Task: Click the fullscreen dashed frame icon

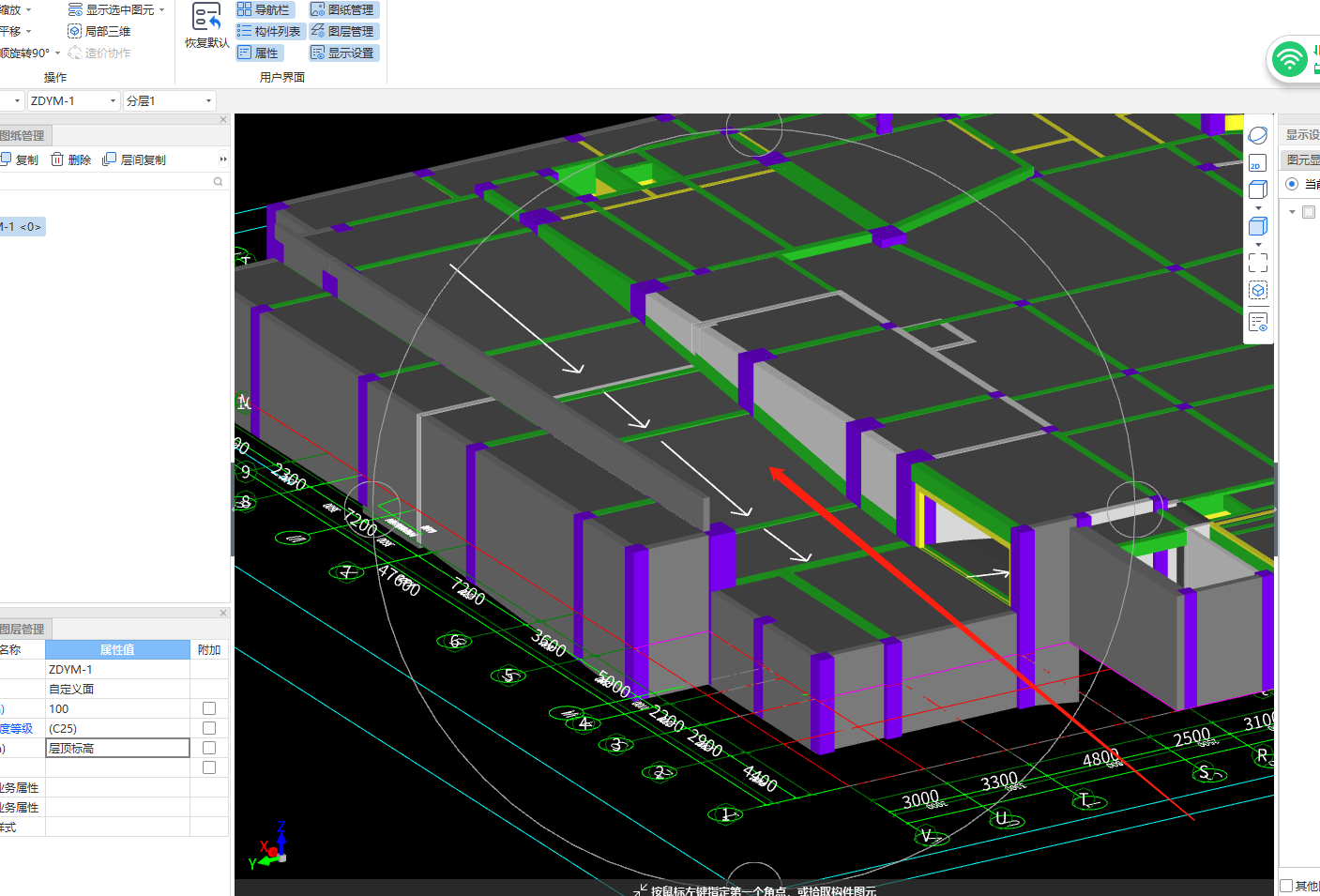Action: [1258, 263]
